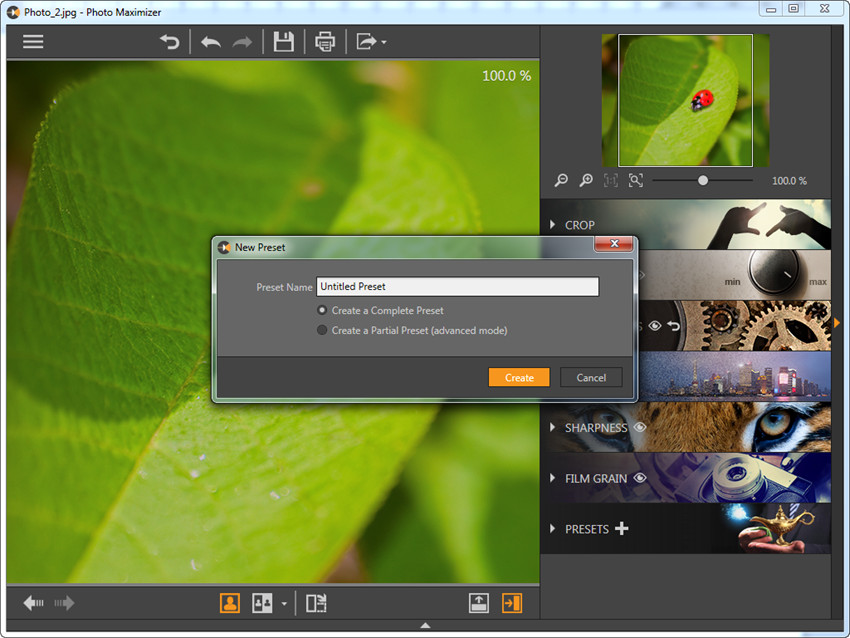This screenshot has width=850, height=638.
Task: Print the photo
Action: pyautogui.click(x=325, y=42)
